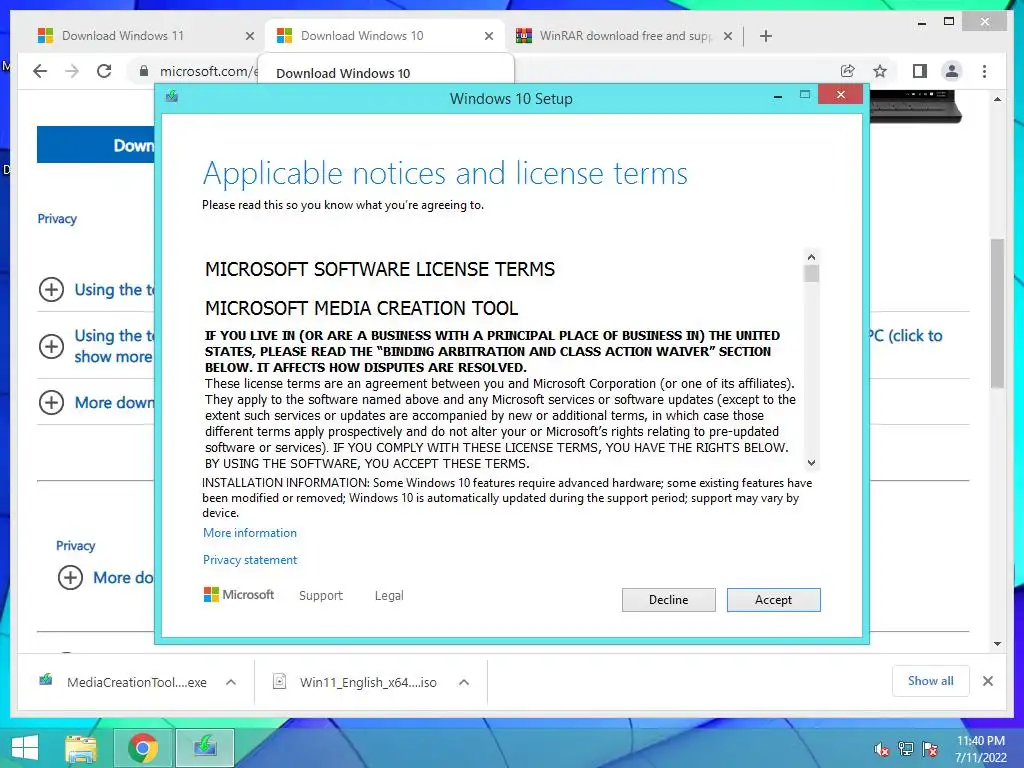This screenshot has width=1024, height=768.
Task: Open the taskbar clock and date
Action: [x=981, y=749]
